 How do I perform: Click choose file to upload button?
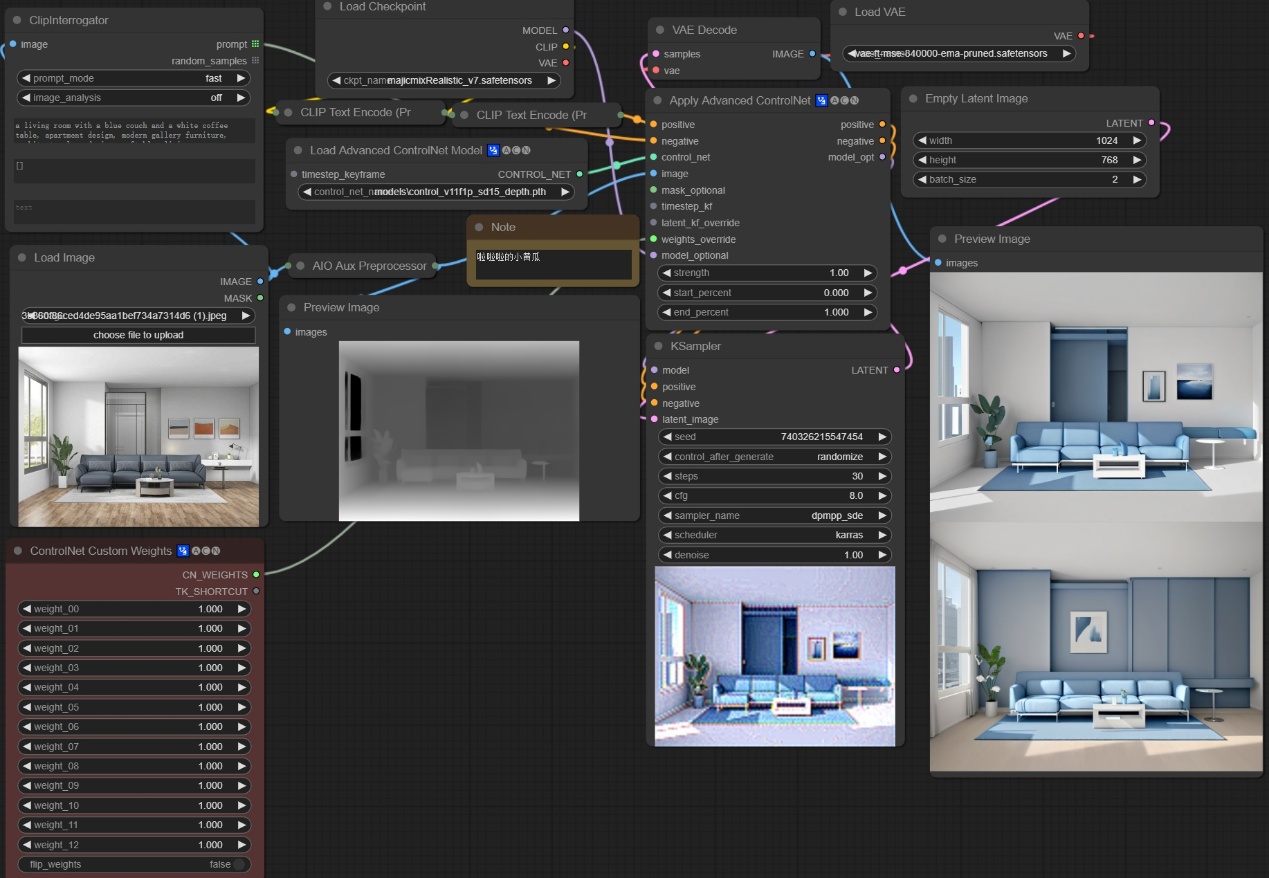pos(138,335)
